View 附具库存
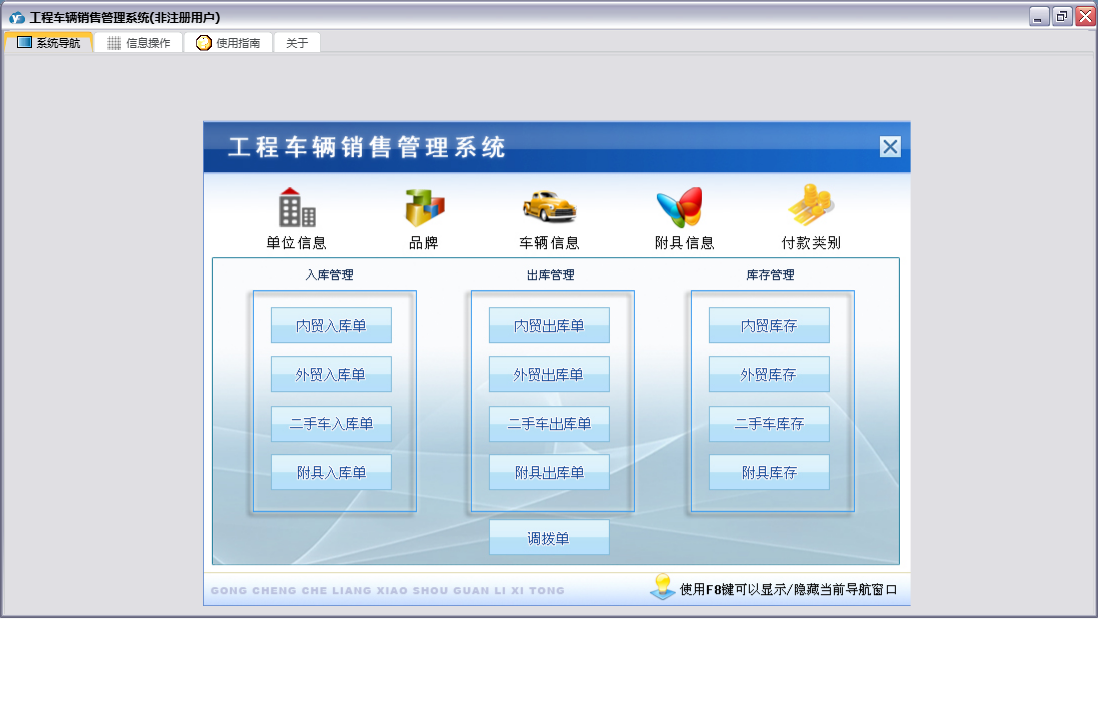Viewport: 1098px width, 716px height. point(769,472)
